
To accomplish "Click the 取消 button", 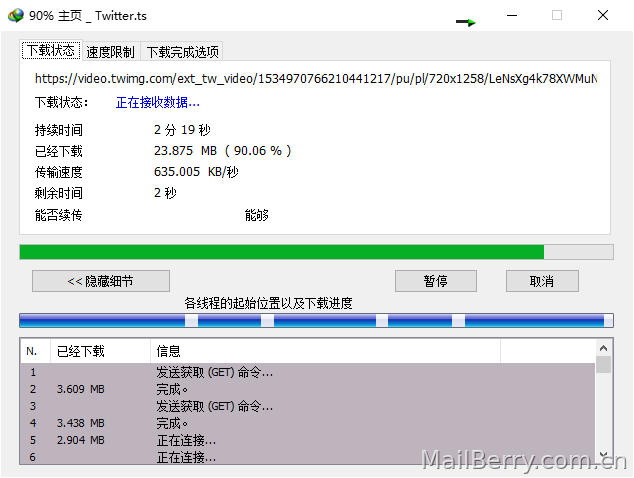I will (x=542, y=281).
